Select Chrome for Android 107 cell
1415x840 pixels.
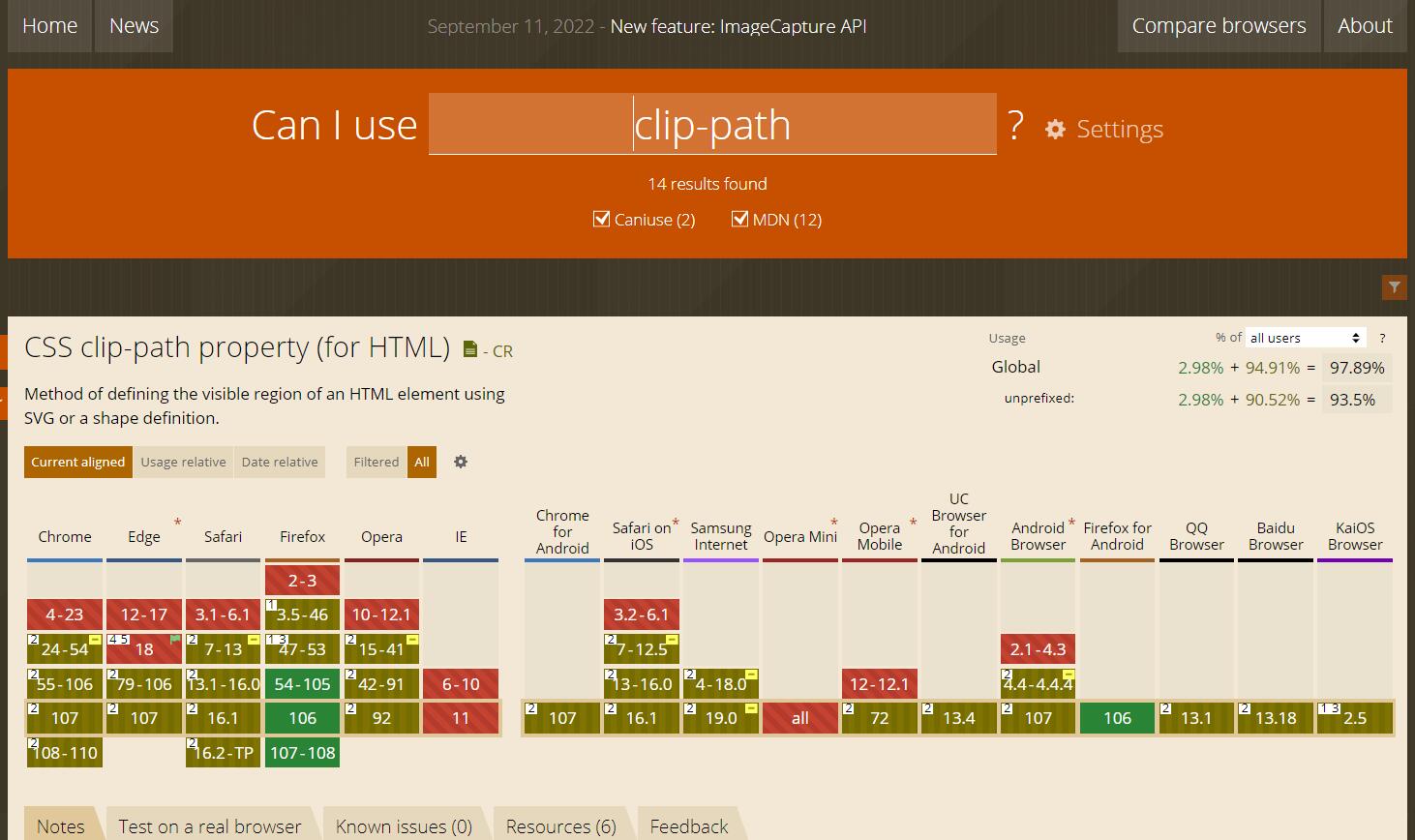(562, 718)
